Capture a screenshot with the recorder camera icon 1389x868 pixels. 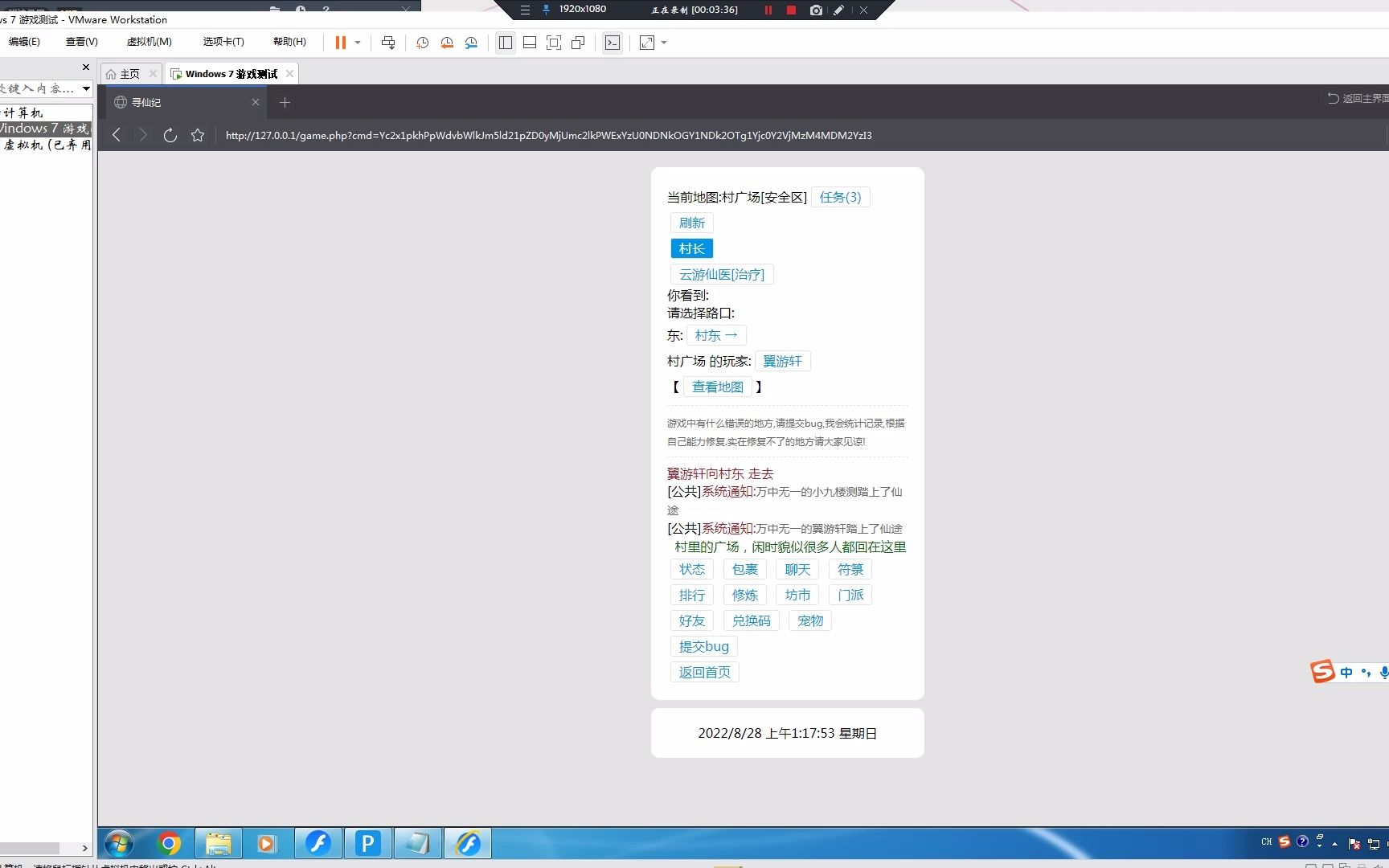tap(816, 10)
